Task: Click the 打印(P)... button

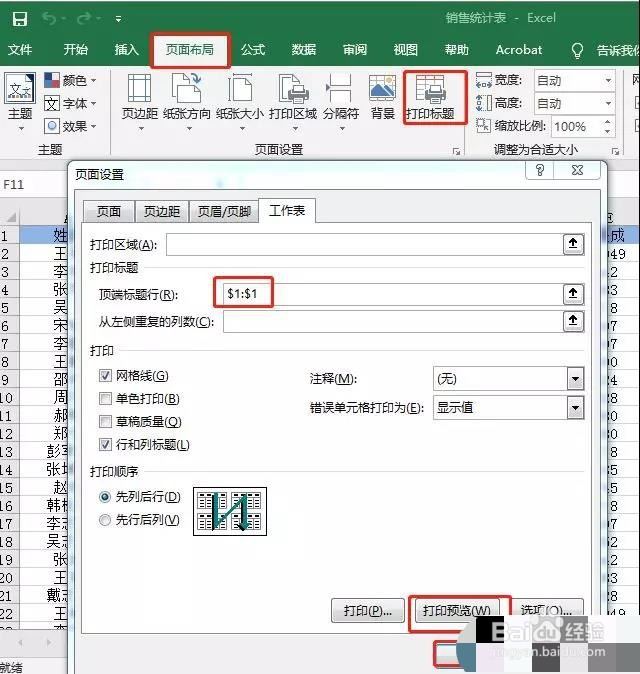Action: (x=368, y=610)
